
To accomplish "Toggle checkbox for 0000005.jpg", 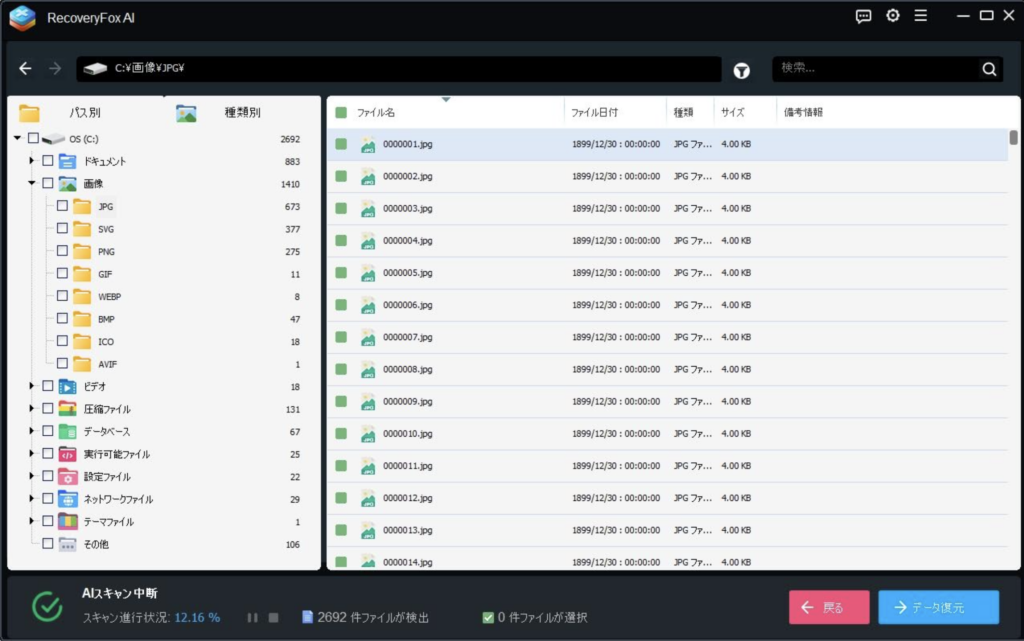I will click(341, 273).
